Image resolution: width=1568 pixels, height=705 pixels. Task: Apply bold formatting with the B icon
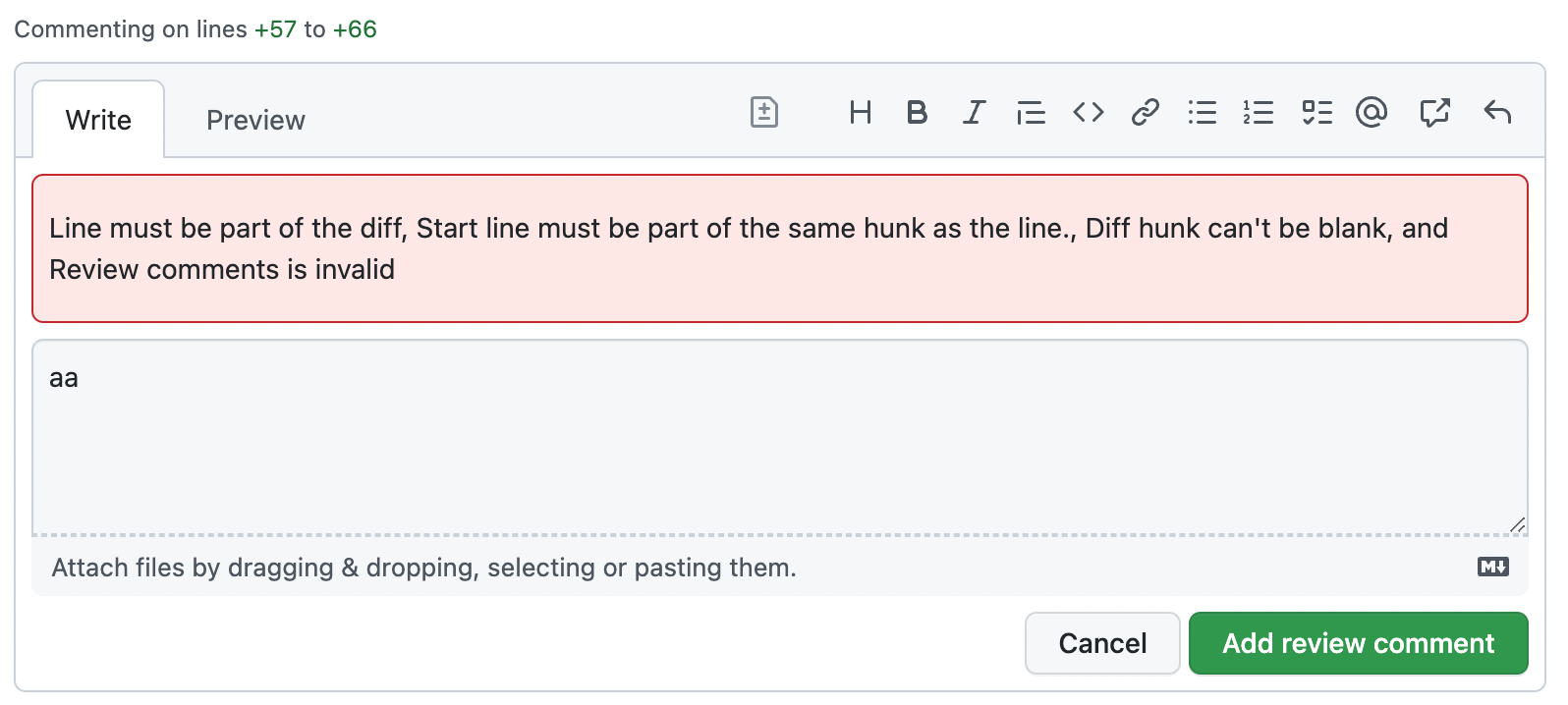point(917,113)
